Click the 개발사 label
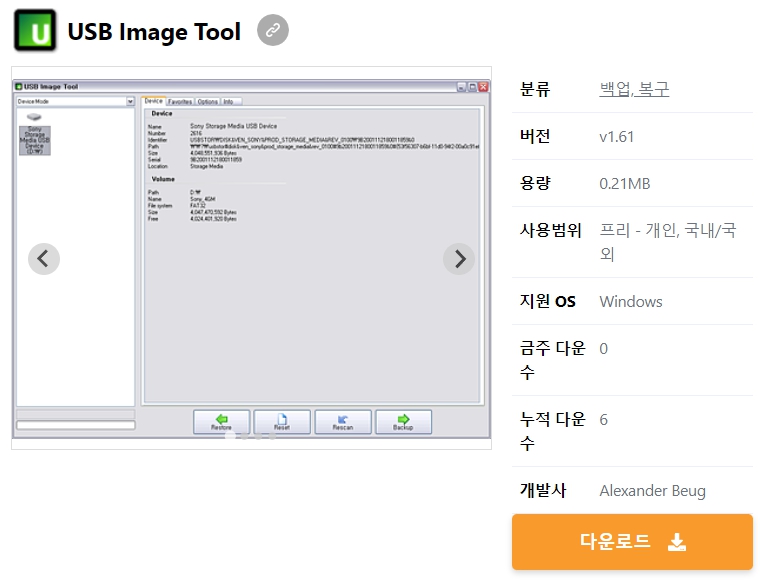The height and width of the screenshot is (583, 760). click(x=543, y=490)
